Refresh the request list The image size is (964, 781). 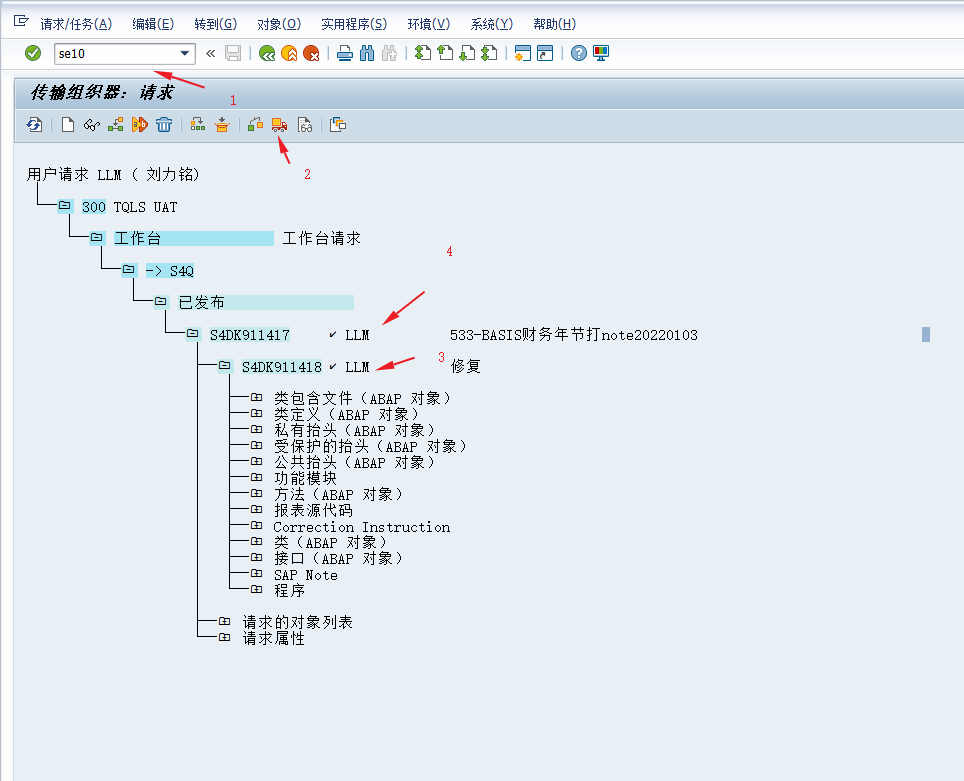[x=34, y=125]
